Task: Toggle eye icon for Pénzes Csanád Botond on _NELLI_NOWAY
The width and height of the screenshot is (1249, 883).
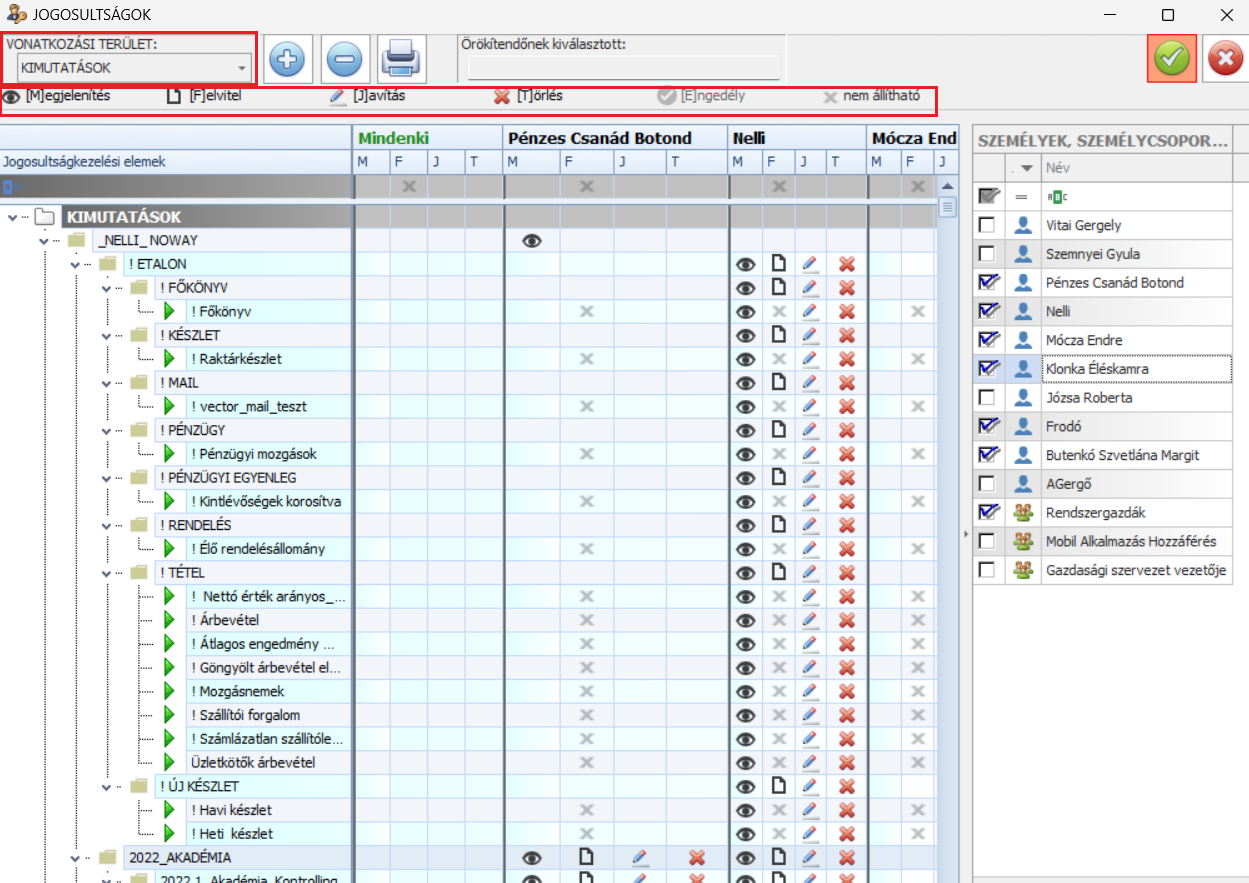Action: tap(532, 241)
